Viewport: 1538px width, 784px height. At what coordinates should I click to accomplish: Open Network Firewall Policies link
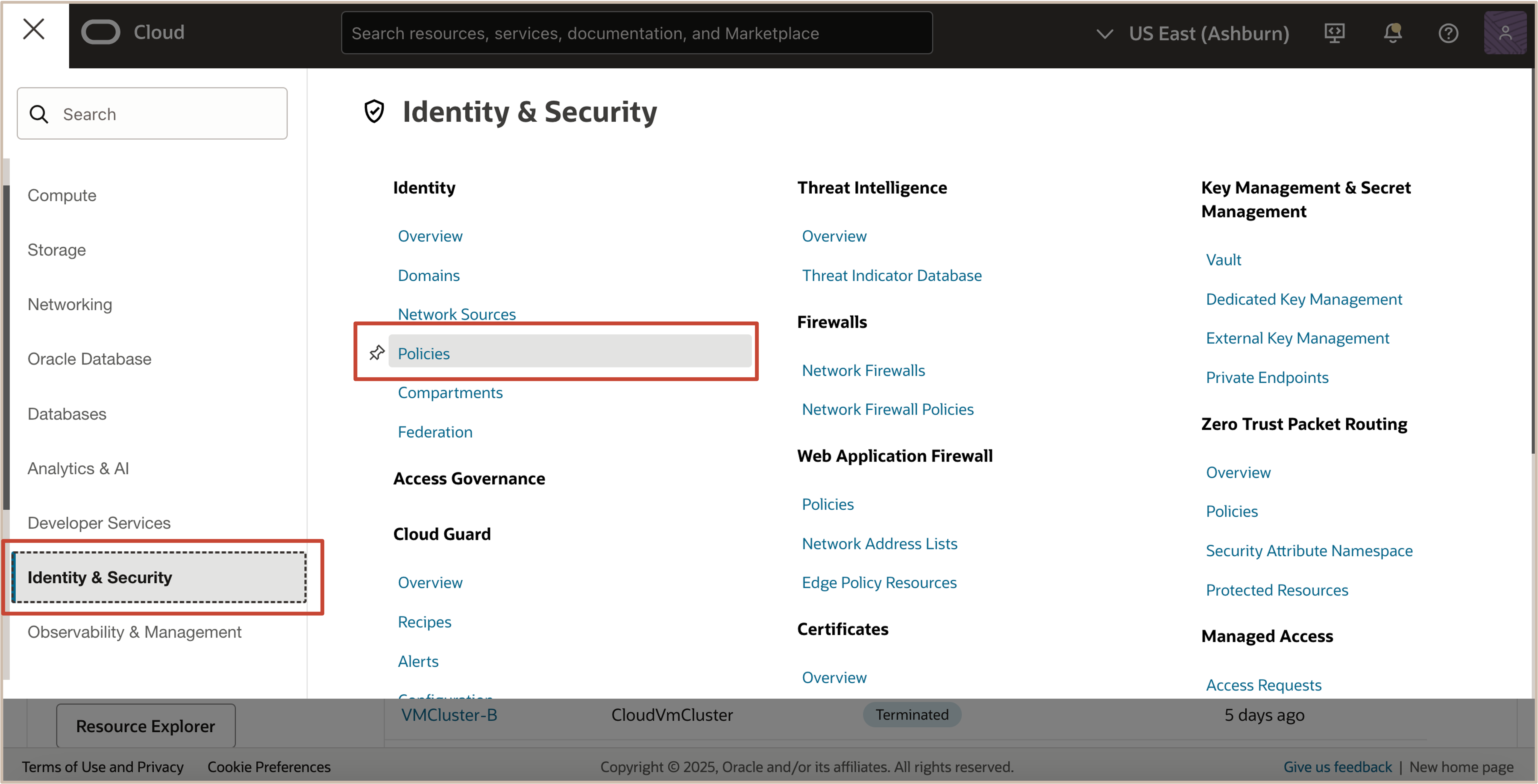887,409
